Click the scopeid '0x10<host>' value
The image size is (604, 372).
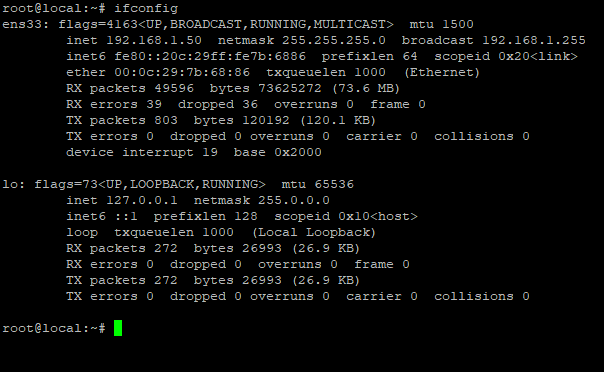[378, 216]
